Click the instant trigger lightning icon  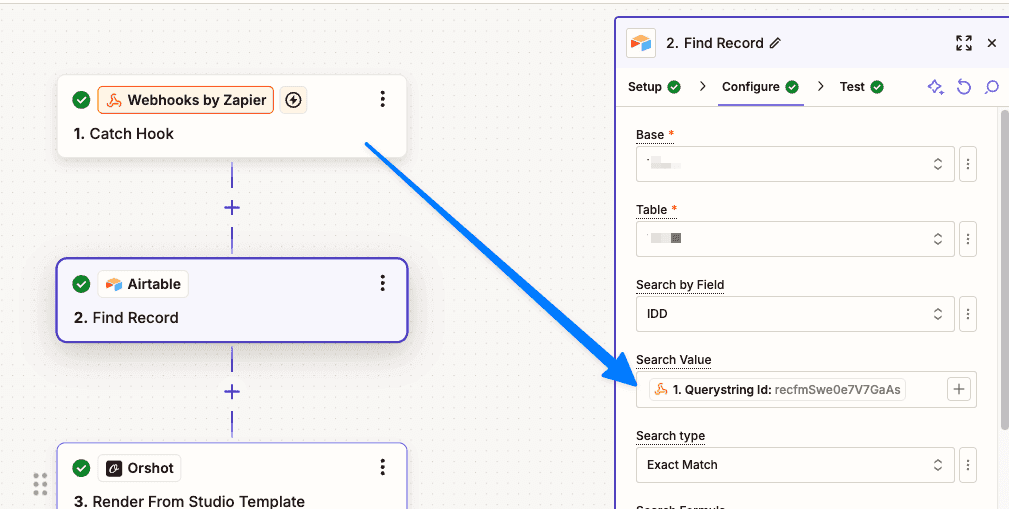click(x=293, y=100)
